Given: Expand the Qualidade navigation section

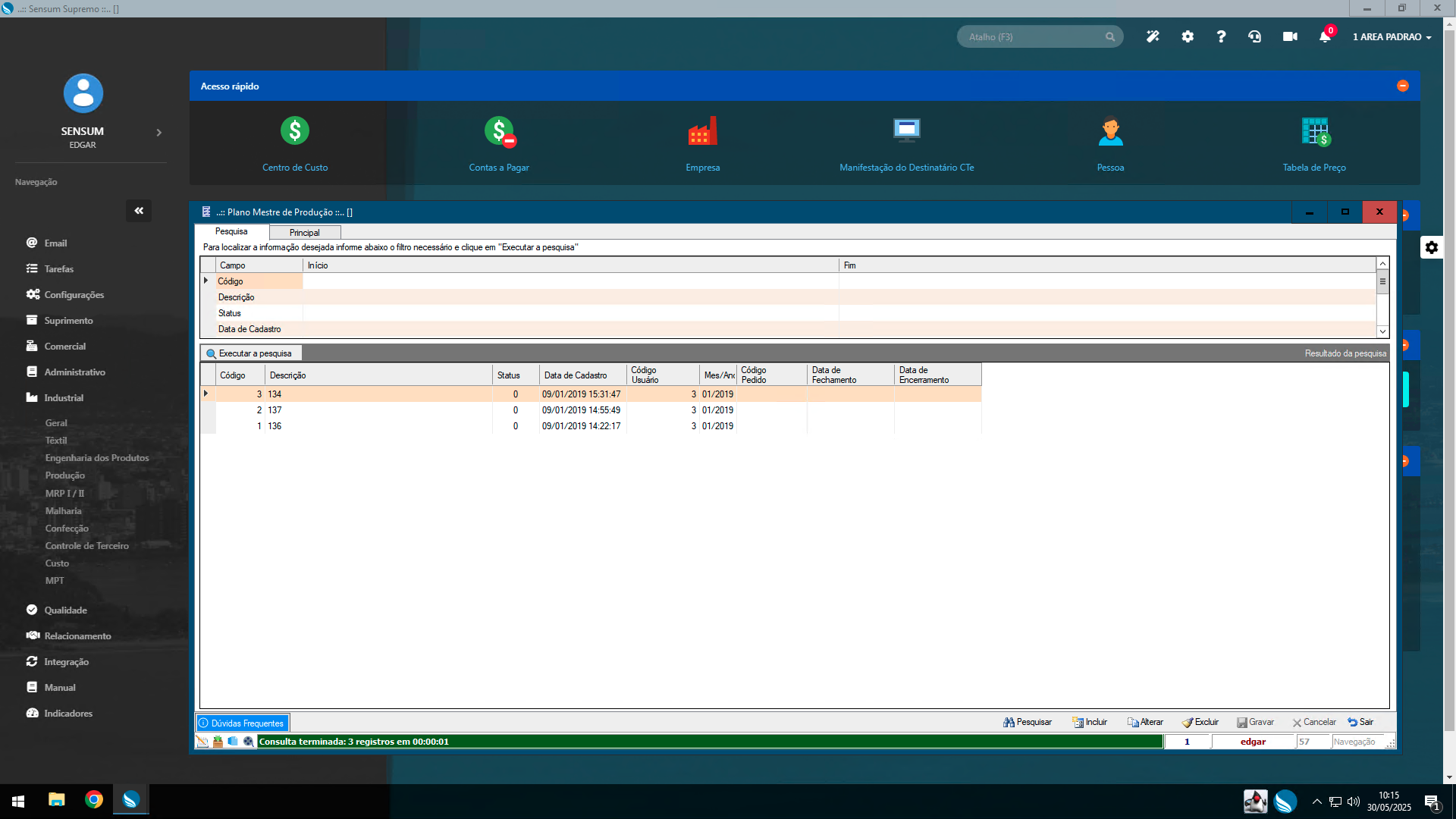Looking at the screenshot, I should point(65,610).
